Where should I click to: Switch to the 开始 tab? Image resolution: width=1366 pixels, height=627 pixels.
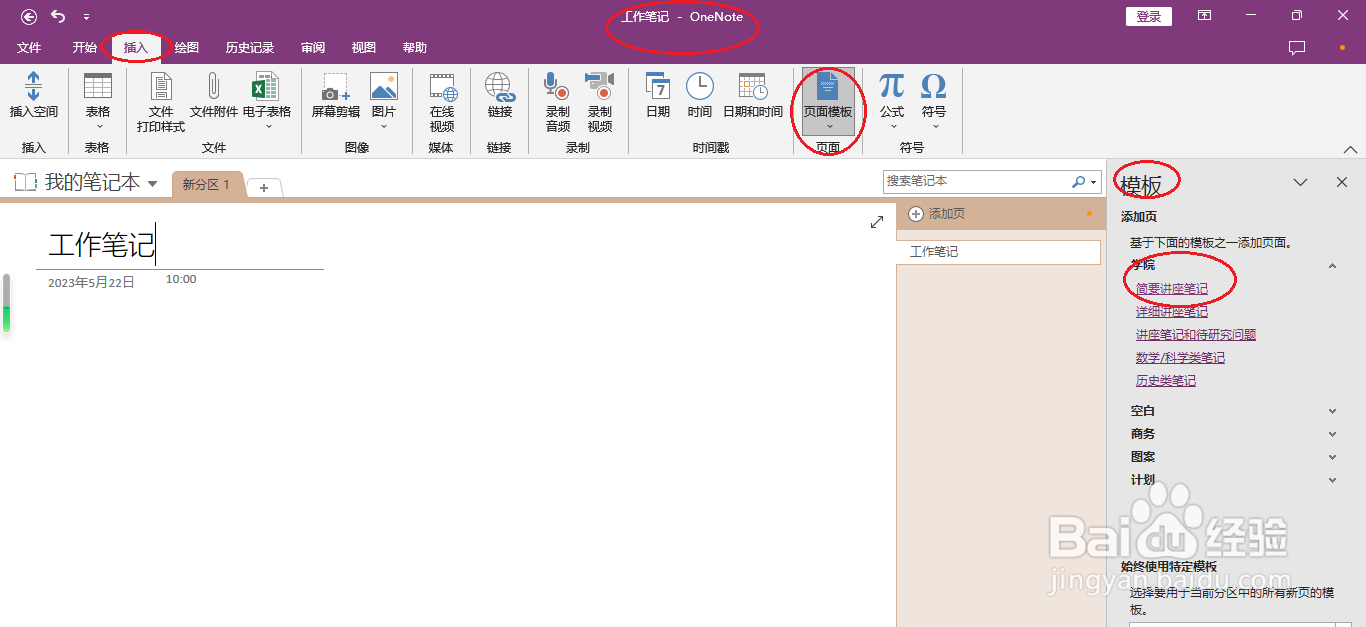pyautogui.click(x=85, y=47)
